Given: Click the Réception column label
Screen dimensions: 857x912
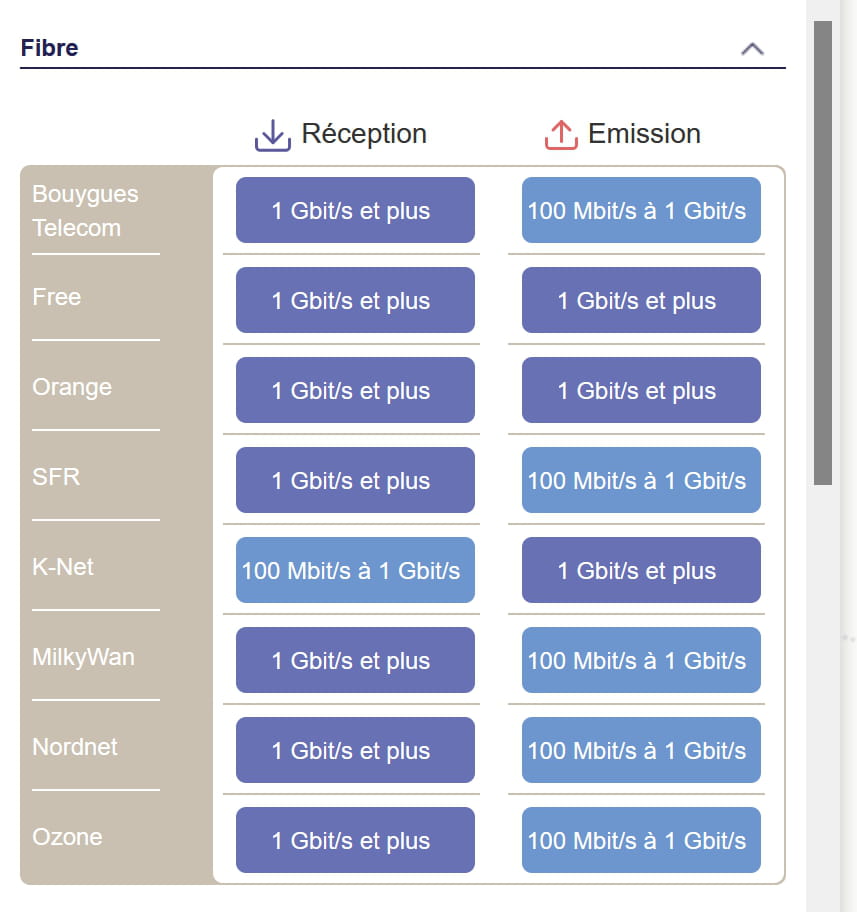Looking at the screenshot, I should point(364,134).
